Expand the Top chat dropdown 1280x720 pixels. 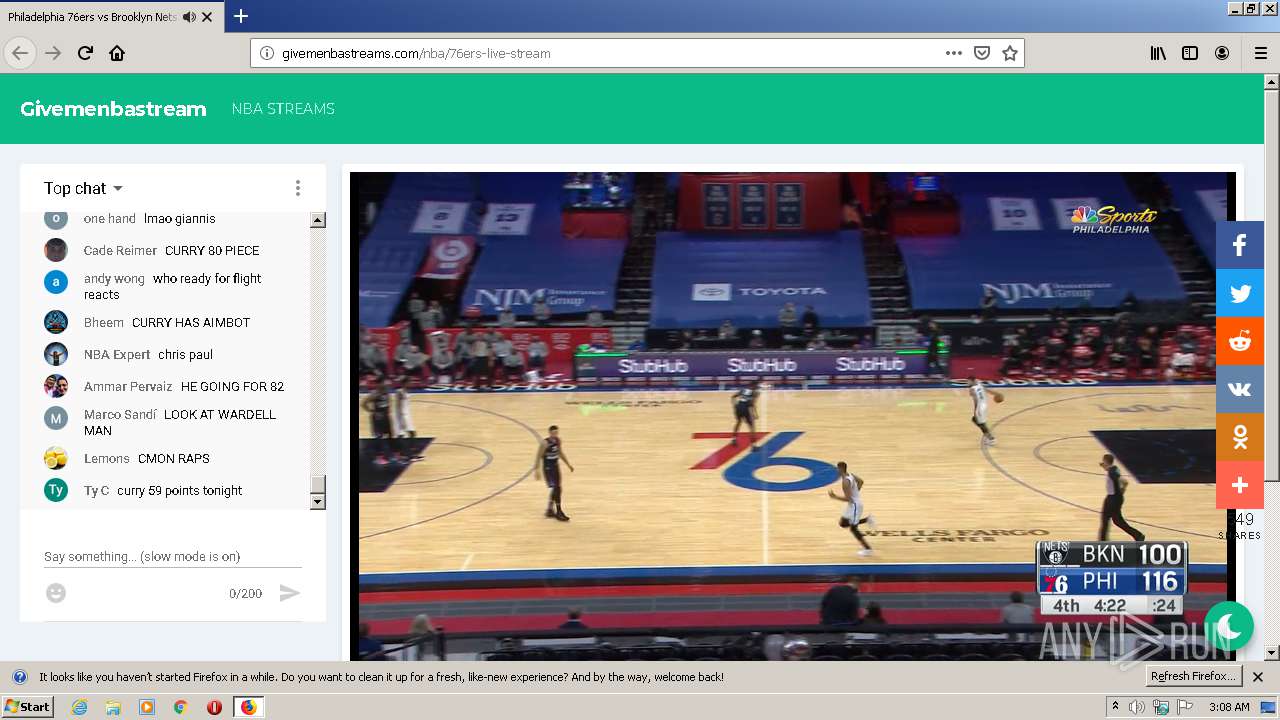(83, 188)
